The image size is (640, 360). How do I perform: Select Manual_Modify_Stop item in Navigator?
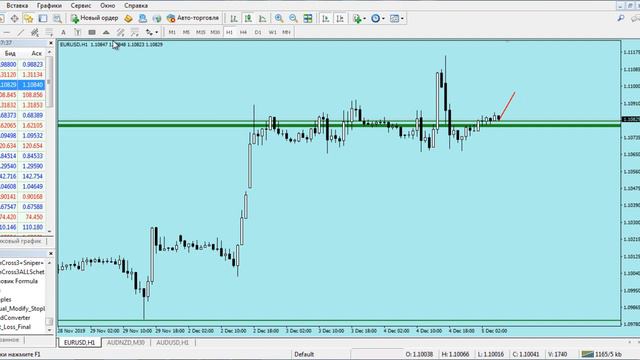22,309
